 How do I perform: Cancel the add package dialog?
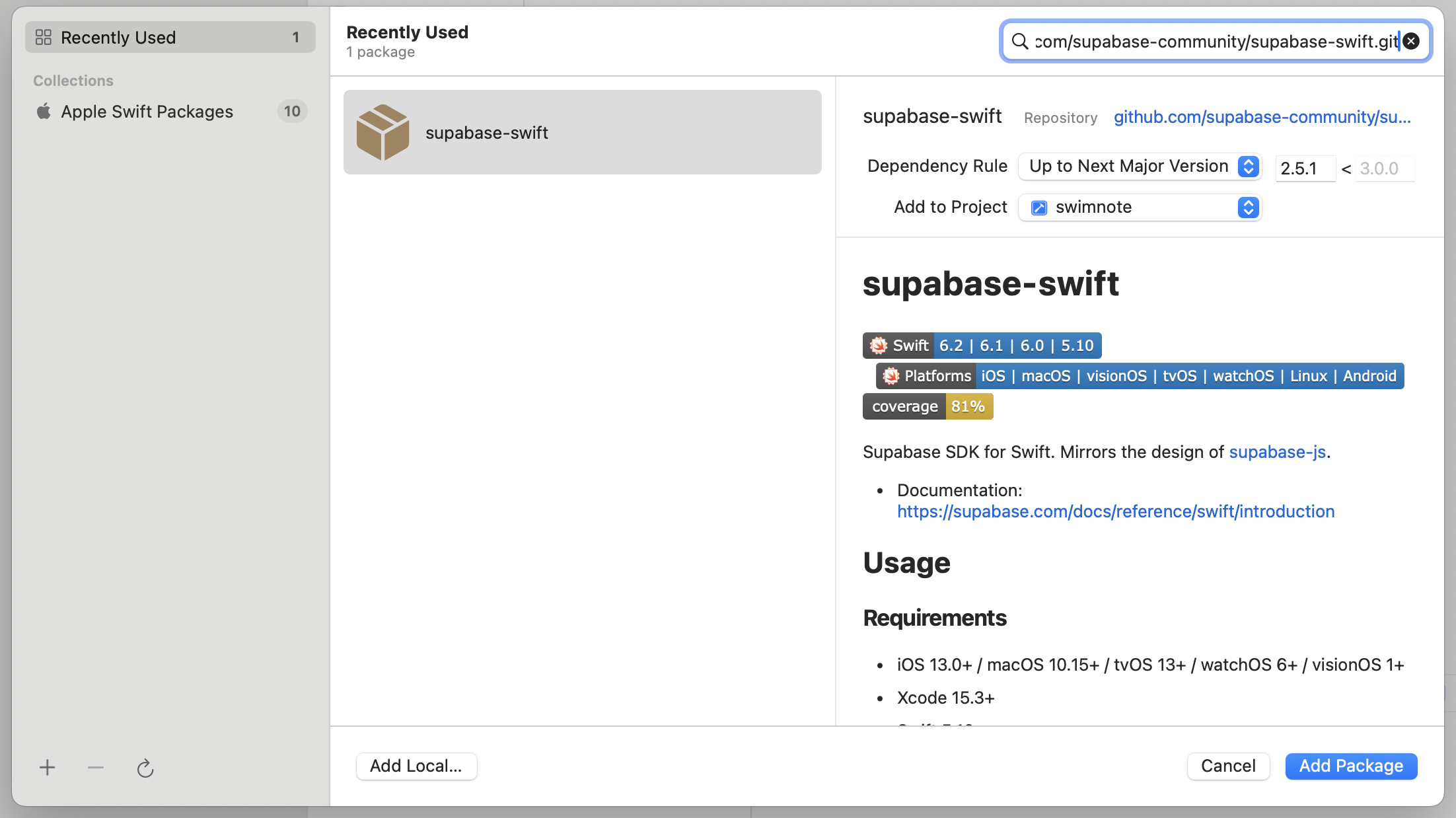point(1228,766)
